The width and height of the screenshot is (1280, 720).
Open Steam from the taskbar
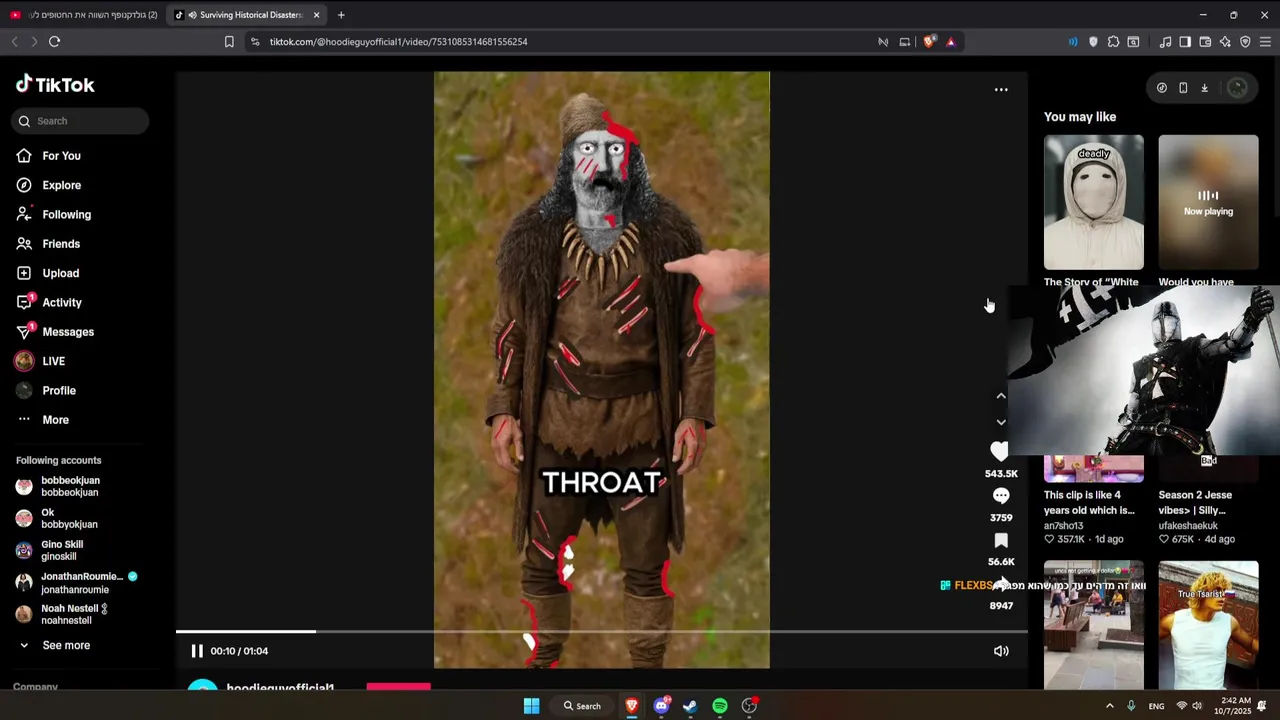(690, 706)
